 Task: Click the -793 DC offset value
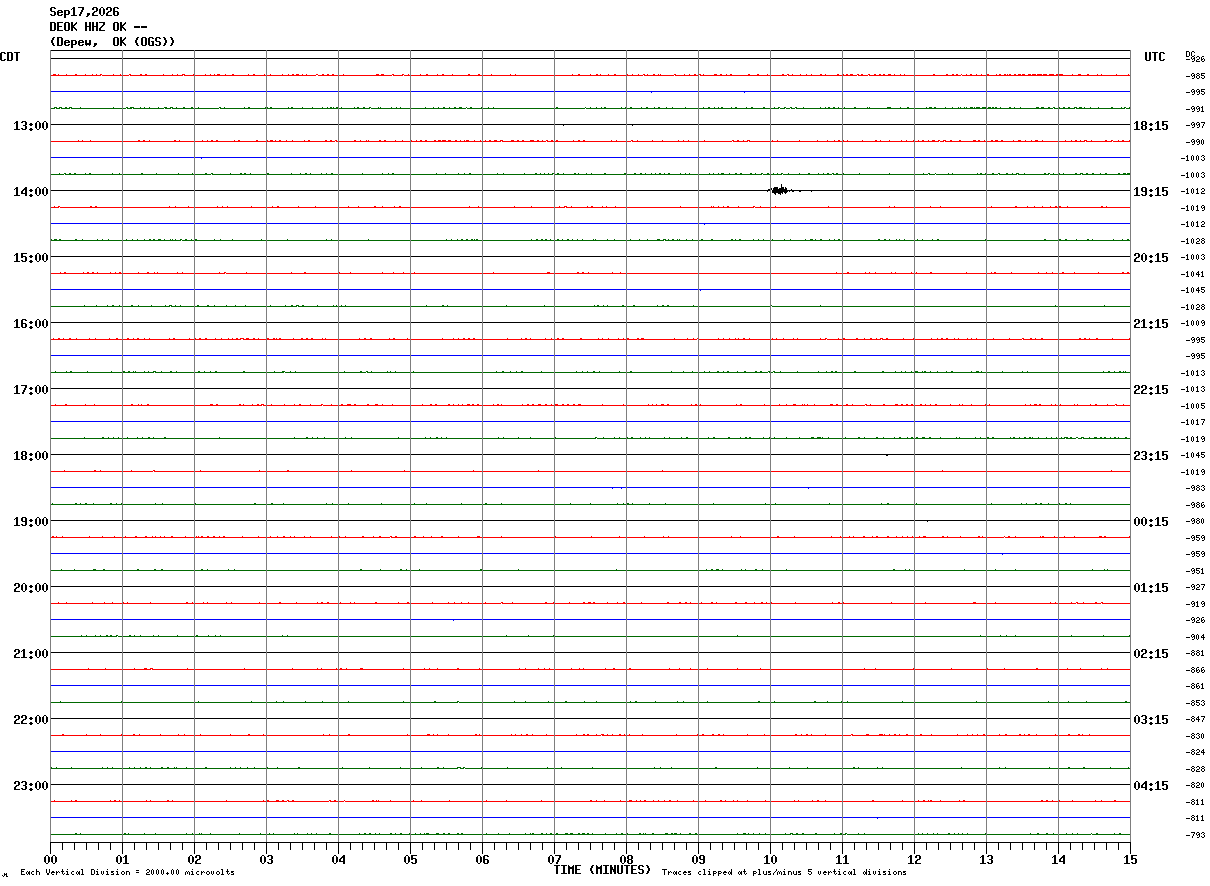1194,835
